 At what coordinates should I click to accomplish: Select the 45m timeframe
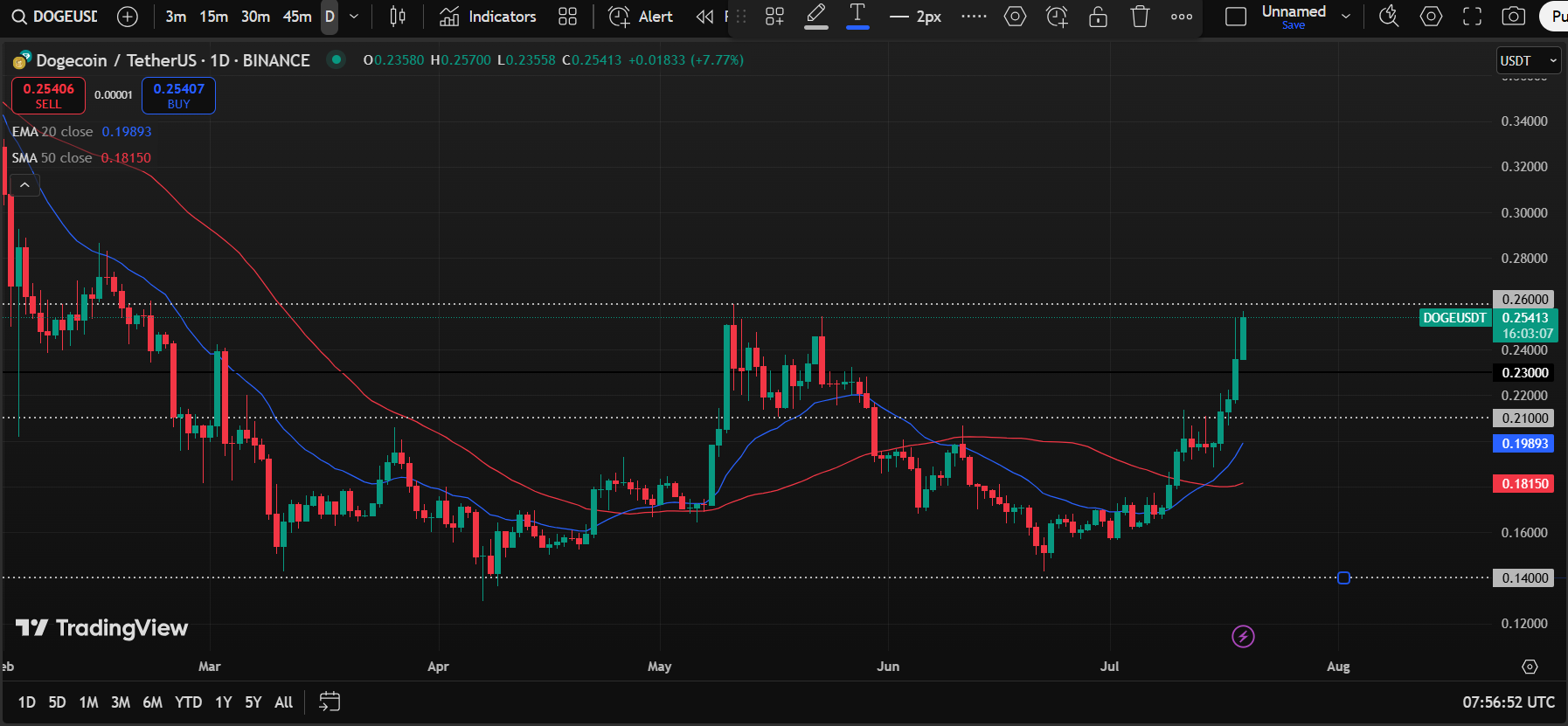coord(297,17)
